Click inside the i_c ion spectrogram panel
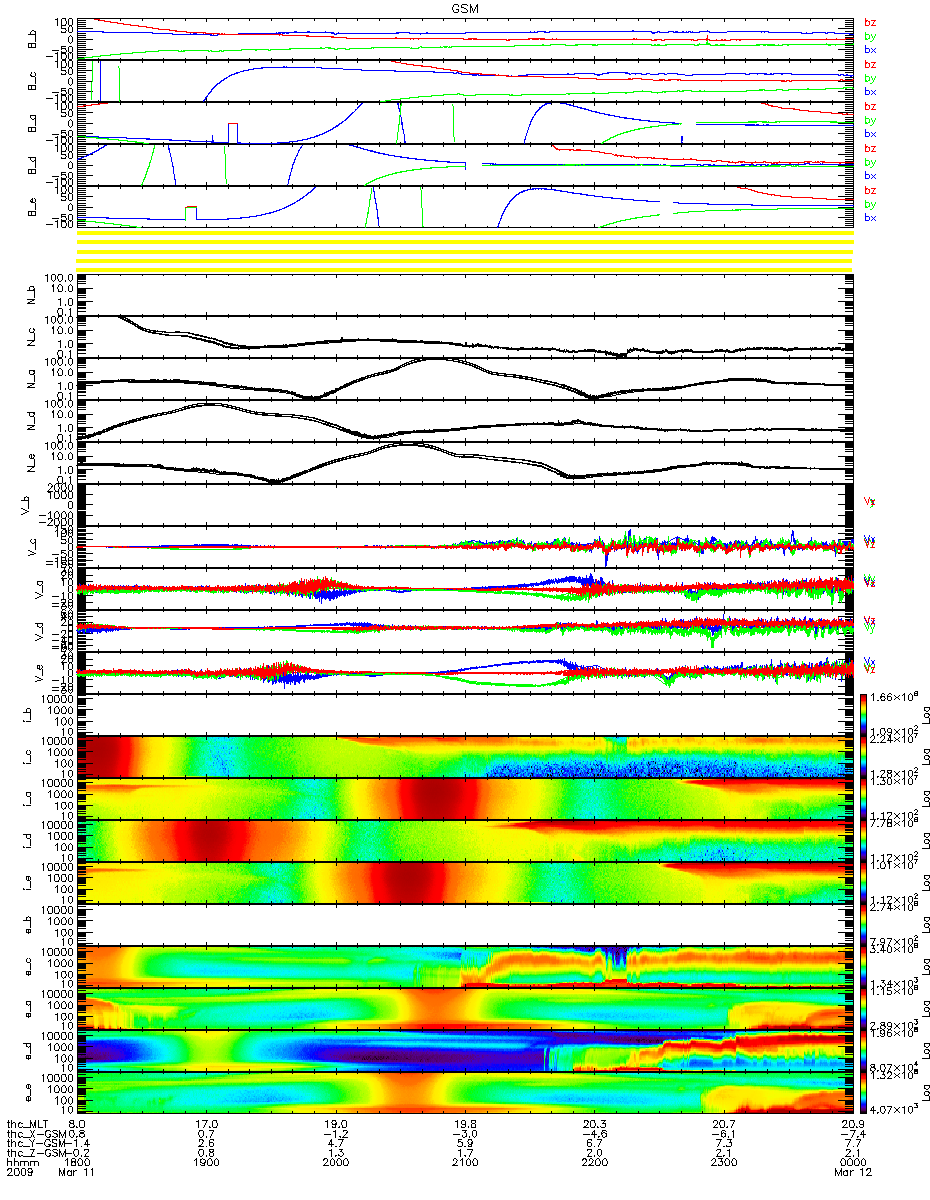This screenshot has height=1200, width=930. pos(465,756)
